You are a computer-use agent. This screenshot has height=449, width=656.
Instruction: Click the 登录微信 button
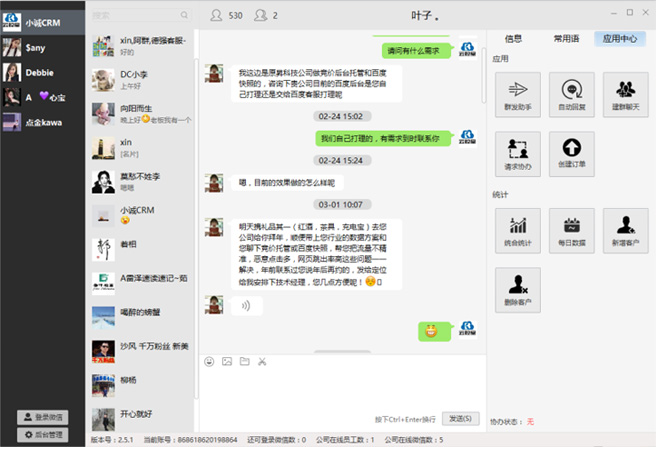click(x=43, y=417)
